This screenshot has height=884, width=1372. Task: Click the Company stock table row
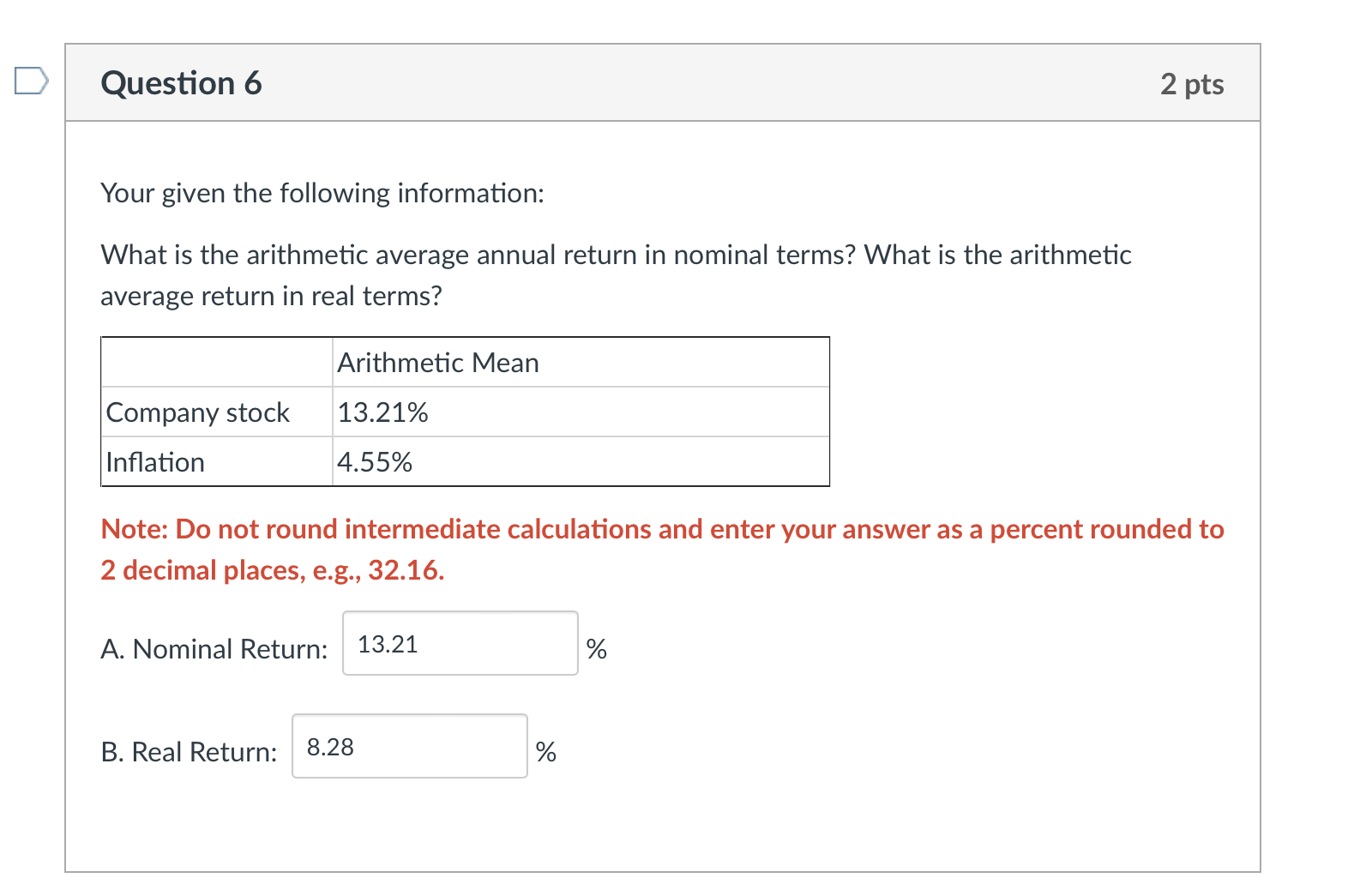(x=197, y=412)
